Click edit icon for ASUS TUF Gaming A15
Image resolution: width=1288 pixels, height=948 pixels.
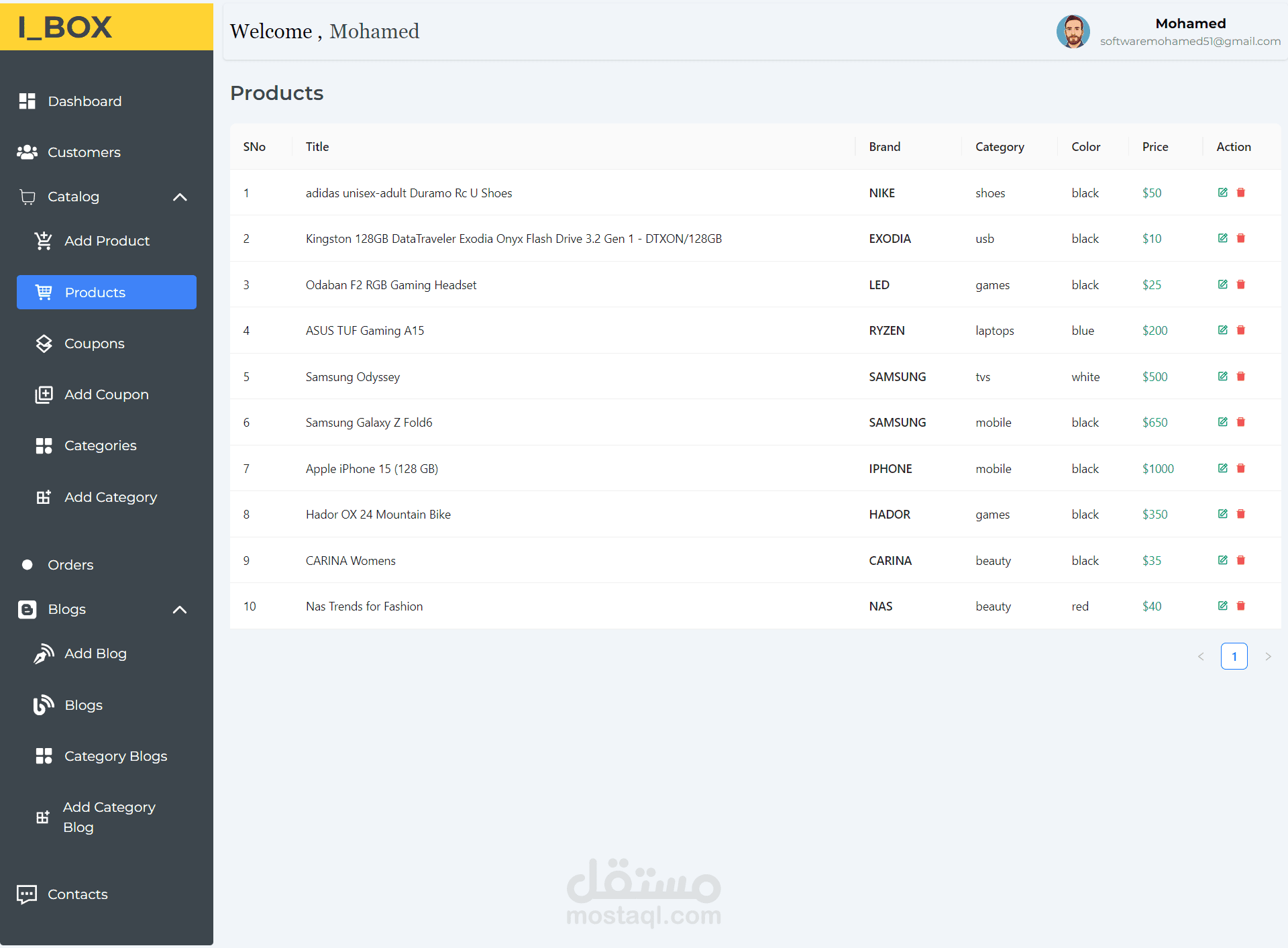coord(1222,330)
